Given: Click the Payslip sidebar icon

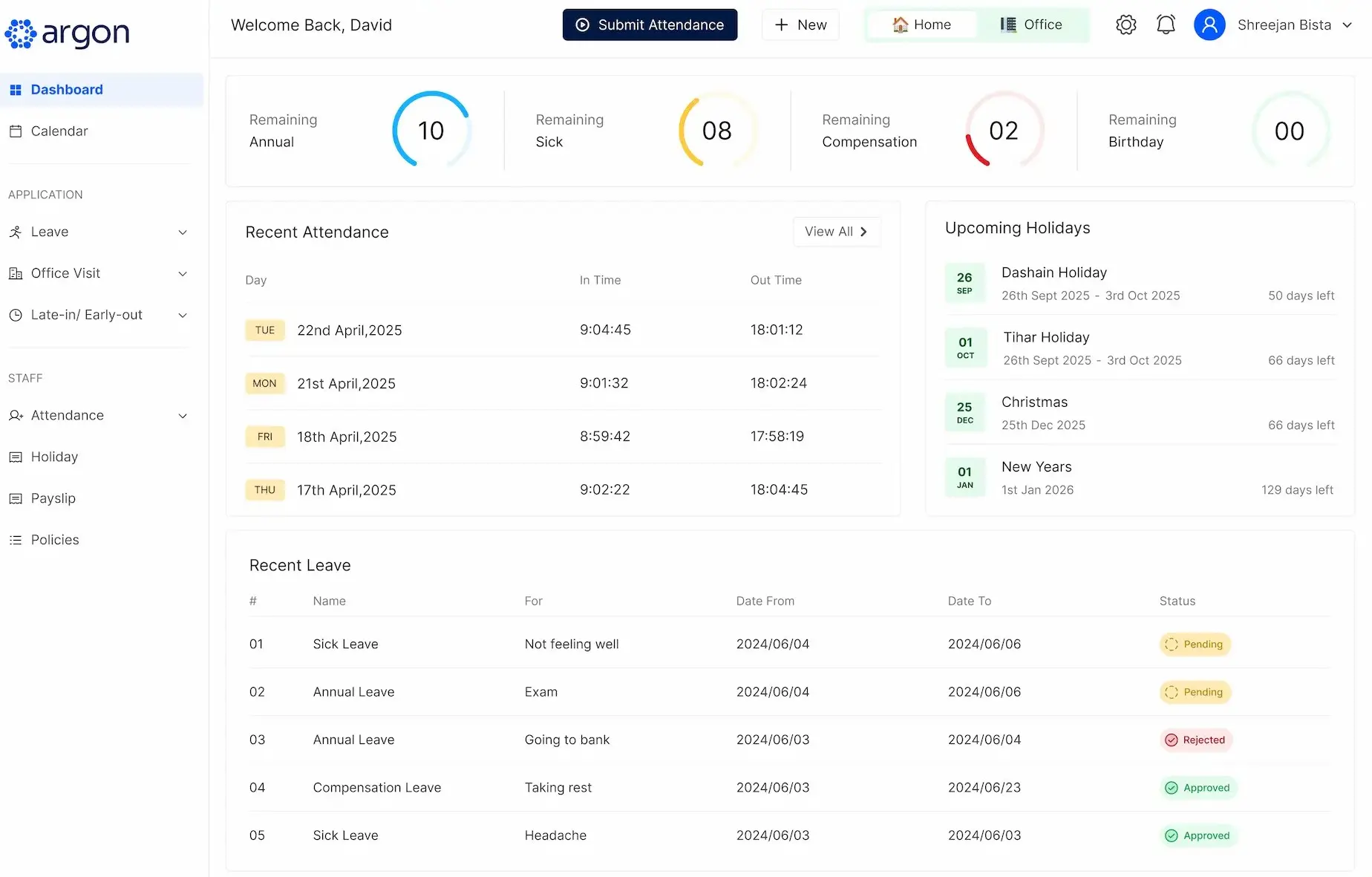Looking at the screenshot, I should tap(16, 498).
